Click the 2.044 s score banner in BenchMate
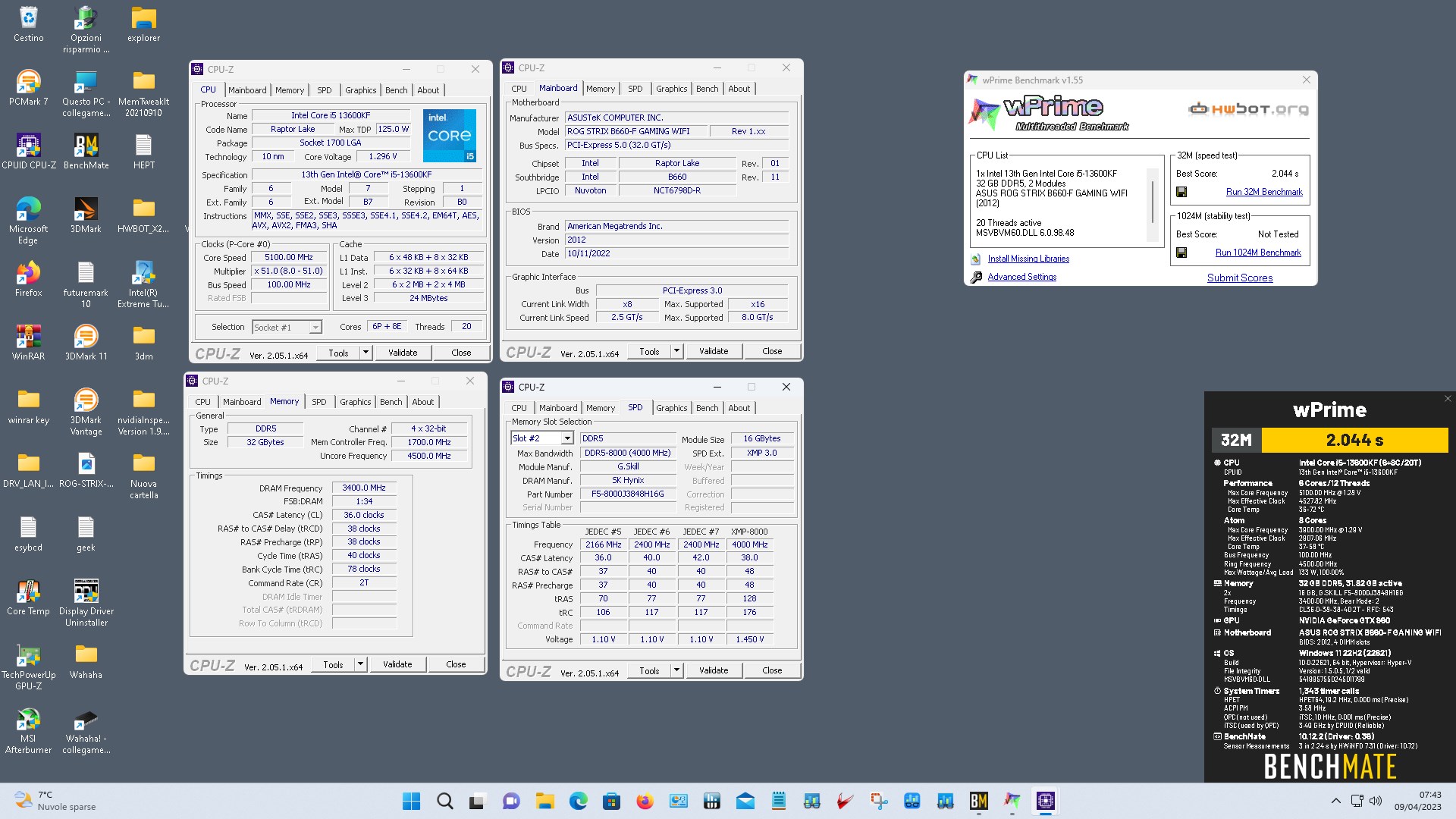The height and width of the screenshot is (819, 1456). pos(1354,440)
